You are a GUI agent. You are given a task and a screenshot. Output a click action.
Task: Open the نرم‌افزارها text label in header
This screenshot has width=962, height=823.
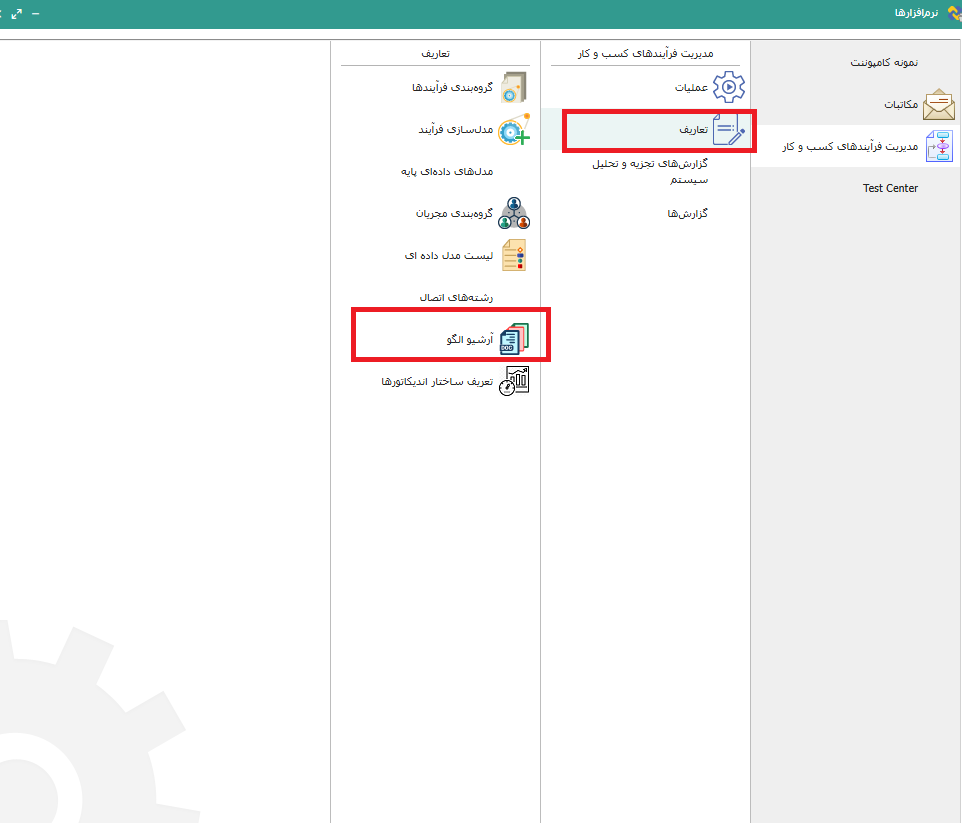click(x=916, y=13)
